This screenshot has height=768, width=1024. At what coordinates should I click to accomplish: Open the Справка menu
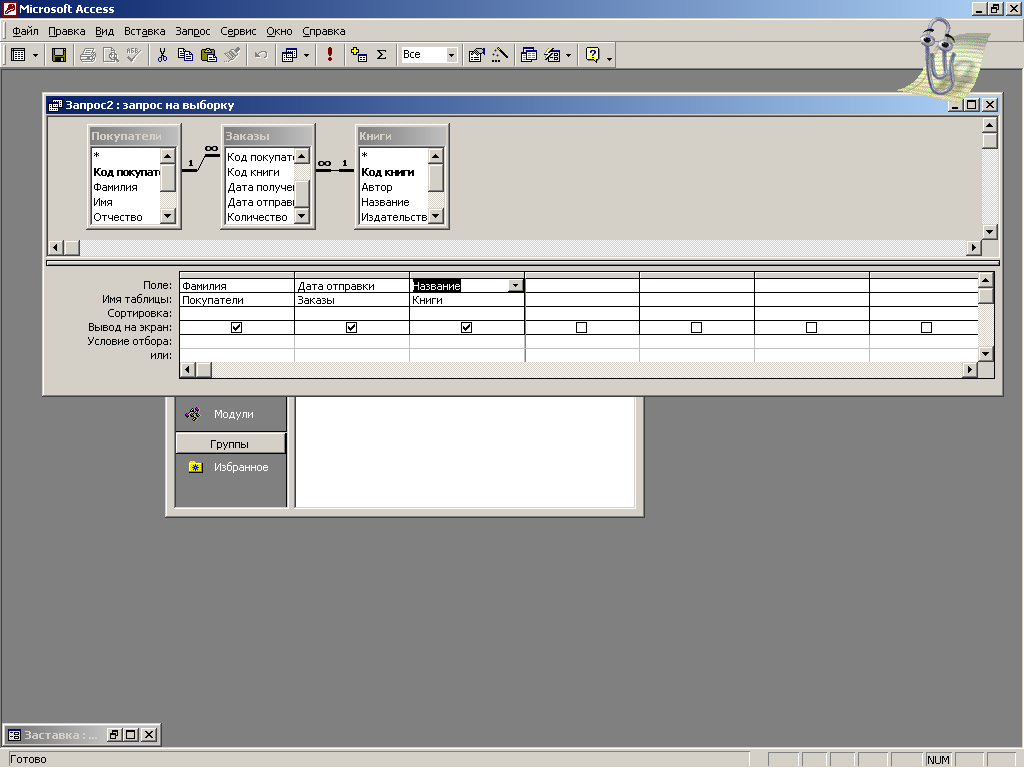tap(324, 31)
